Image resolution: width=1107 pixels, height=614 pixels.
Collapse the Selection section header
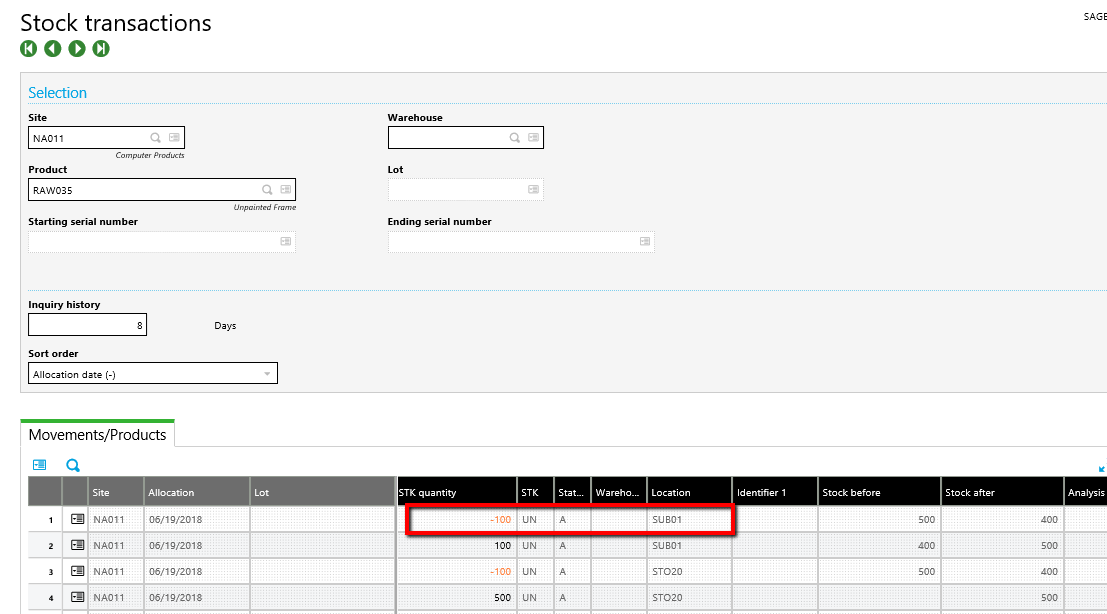(x=57, y=93)
